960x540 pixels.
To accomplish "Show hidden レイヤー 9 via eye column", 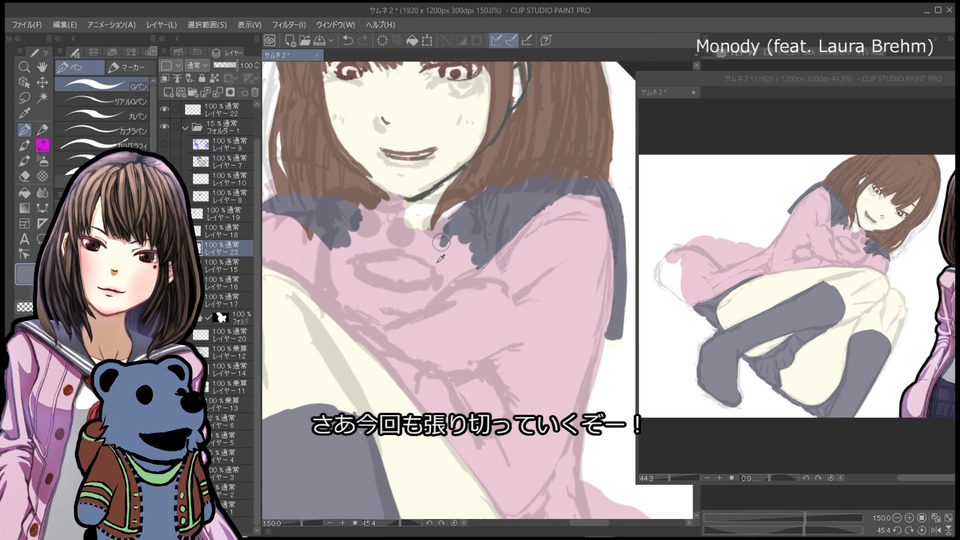I will click(164, 144).
